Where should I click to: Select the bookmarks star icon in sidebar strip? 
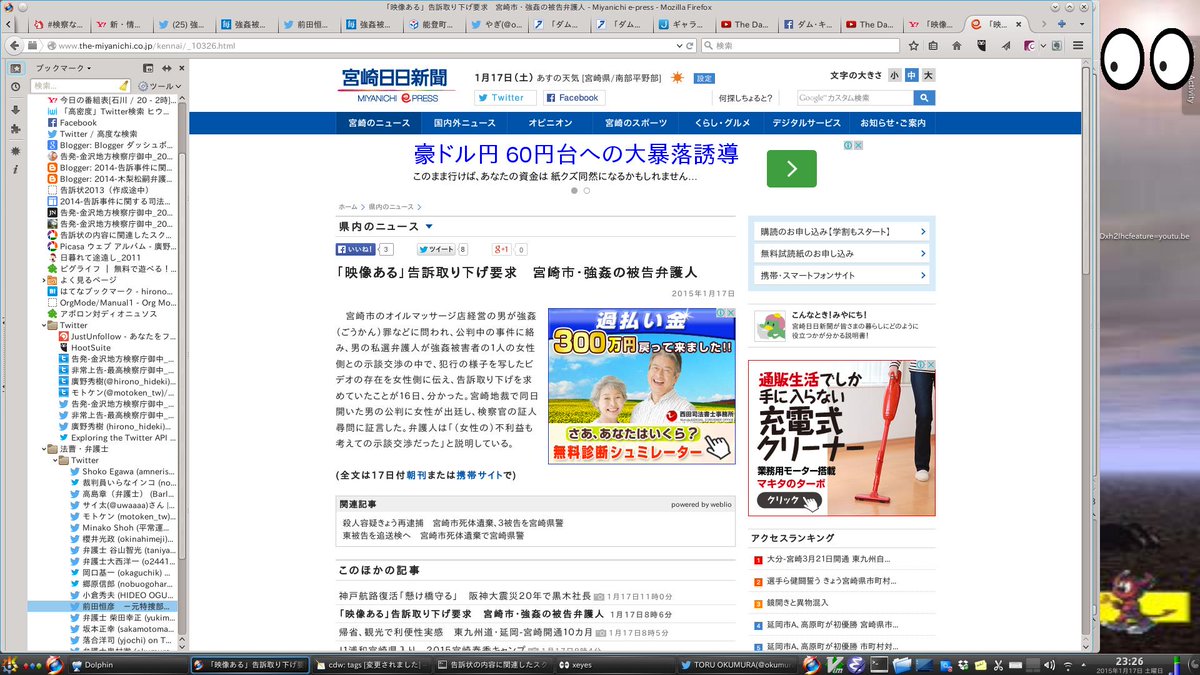[x=15, y=68]
